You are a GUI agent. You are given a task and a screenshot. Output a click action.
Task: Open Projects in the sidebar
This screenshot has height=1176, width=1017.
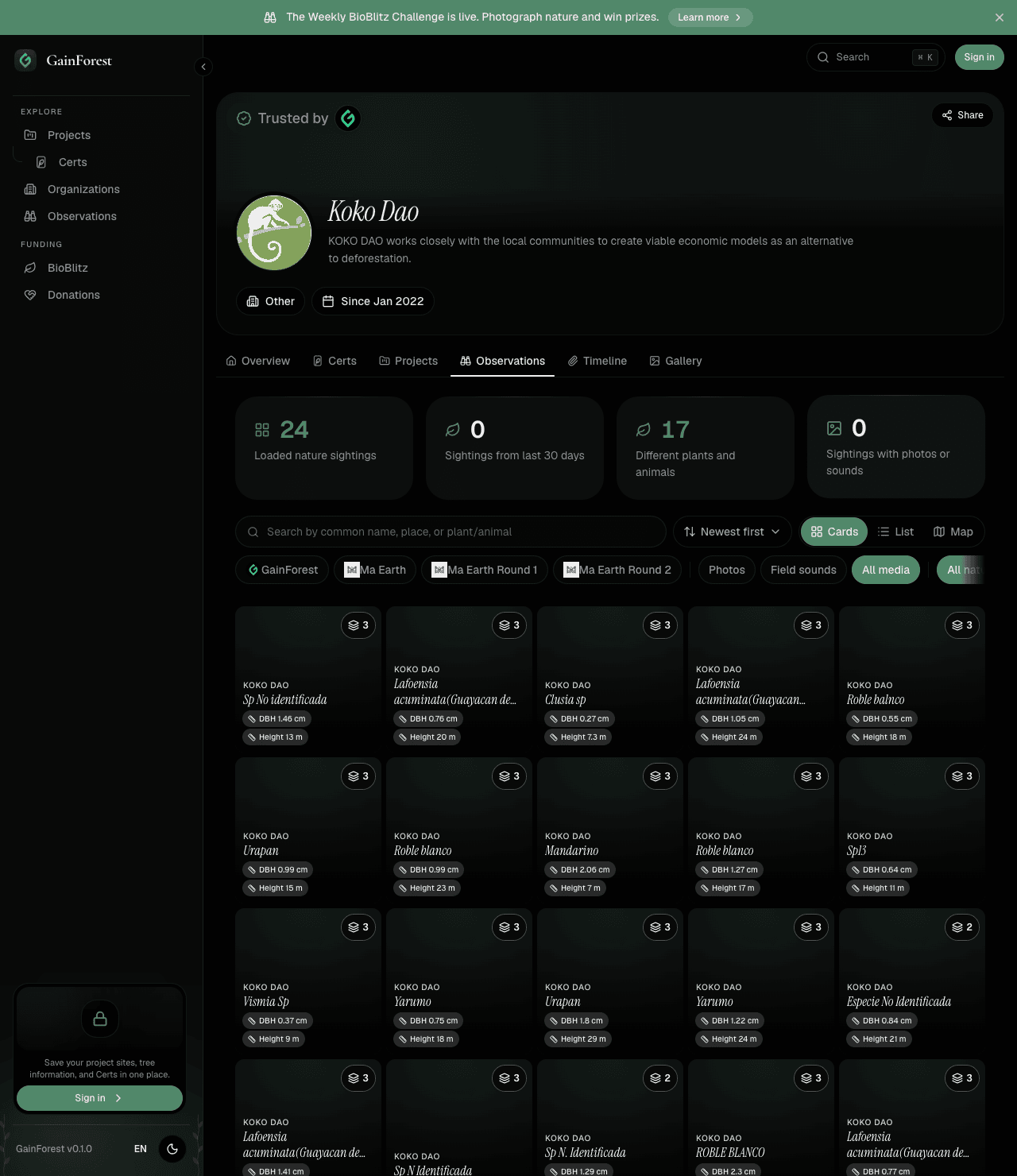68,135
